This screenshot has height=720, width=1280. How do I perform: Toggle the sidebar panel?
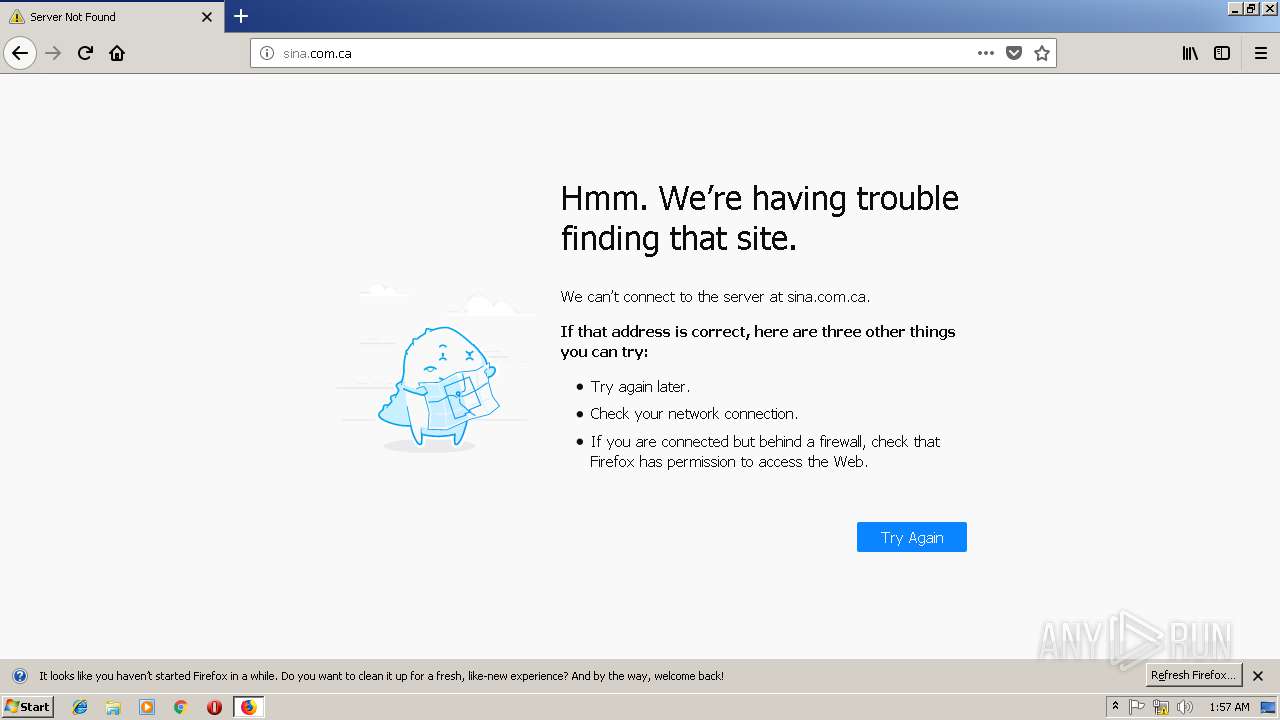click(x=1222, y=53)
